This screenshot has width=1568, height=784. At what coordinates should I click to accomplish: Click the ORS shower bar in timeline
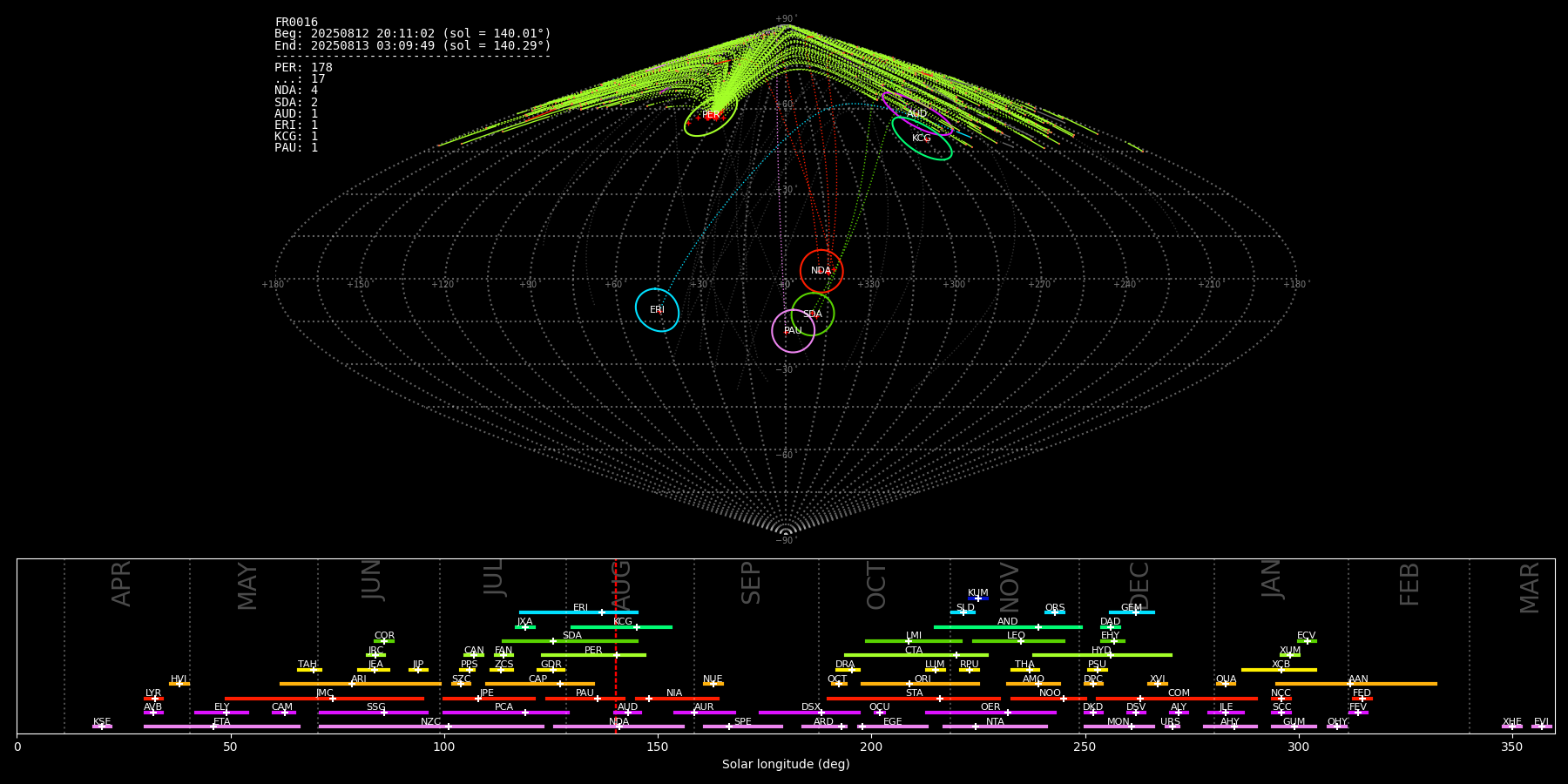point(1055,612)
